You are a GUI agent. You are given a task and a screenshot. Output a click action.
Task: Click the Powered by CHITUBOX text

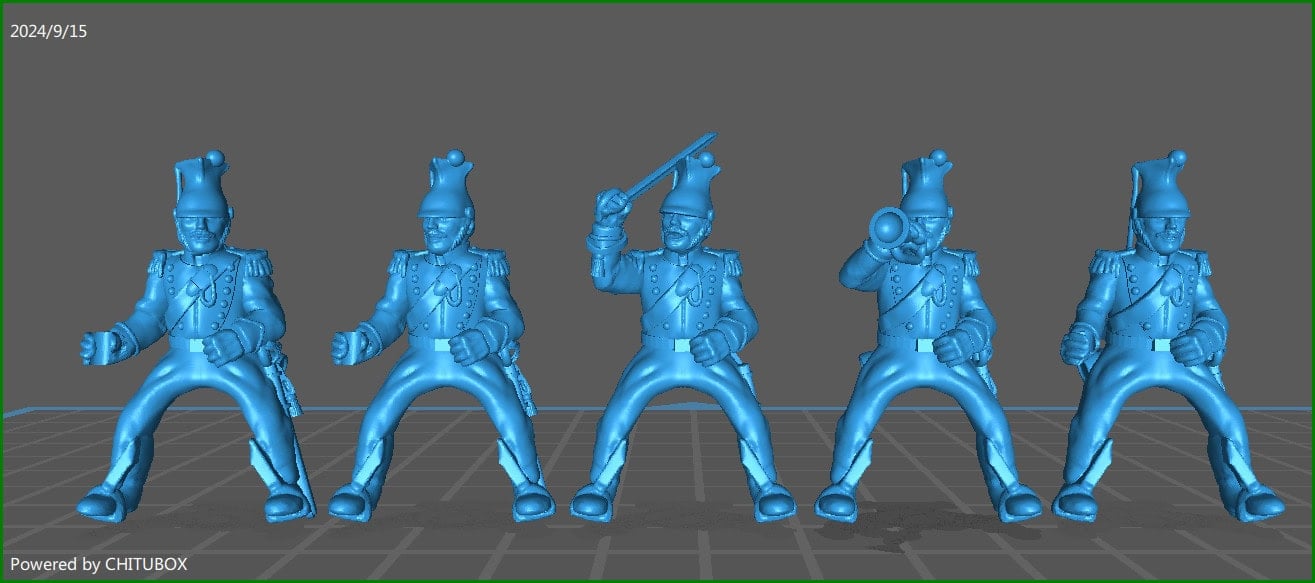[98, 565]
